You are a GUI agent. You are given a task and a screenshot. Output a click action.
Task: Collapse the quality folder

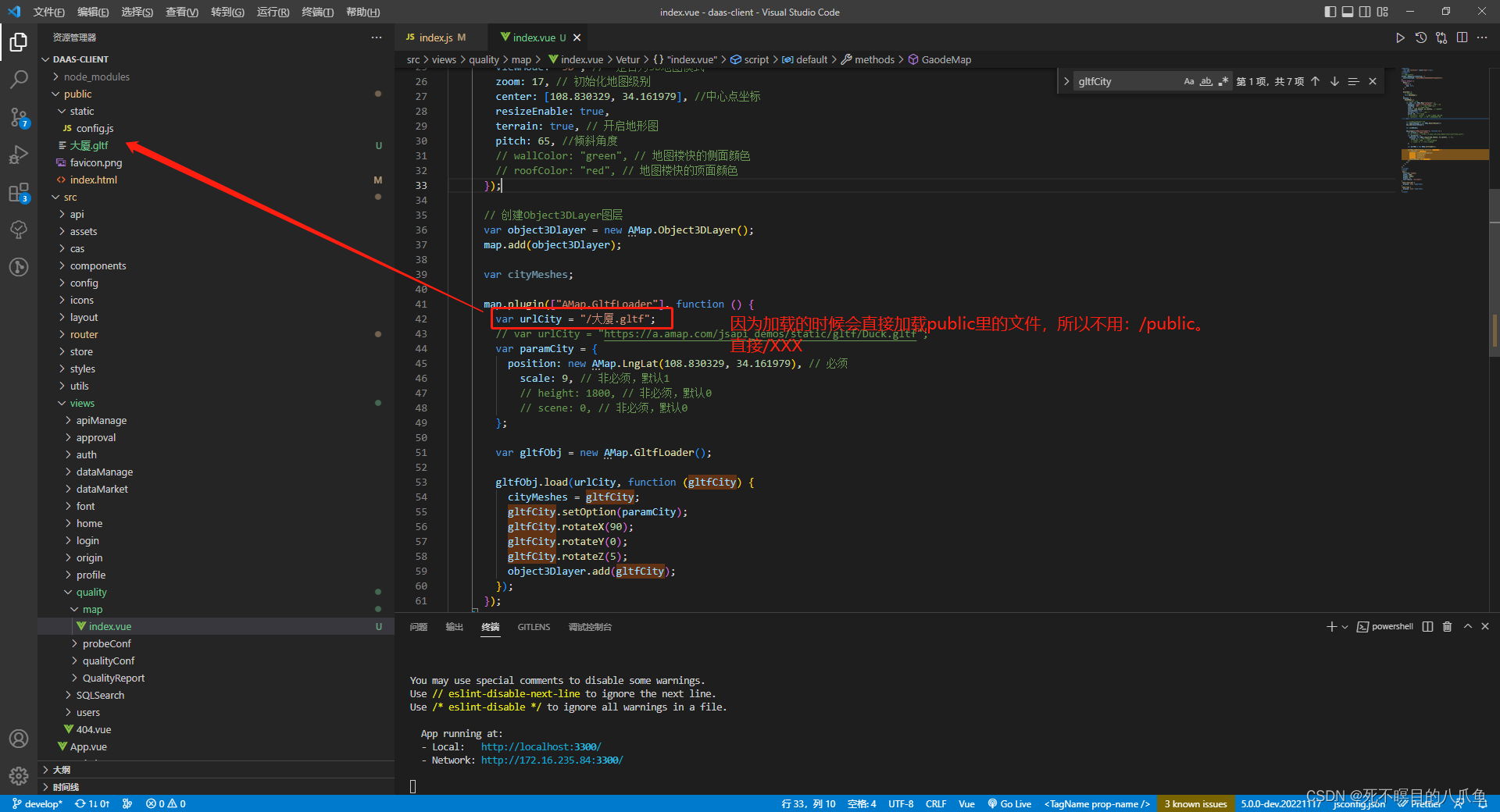tap(91, 592)
